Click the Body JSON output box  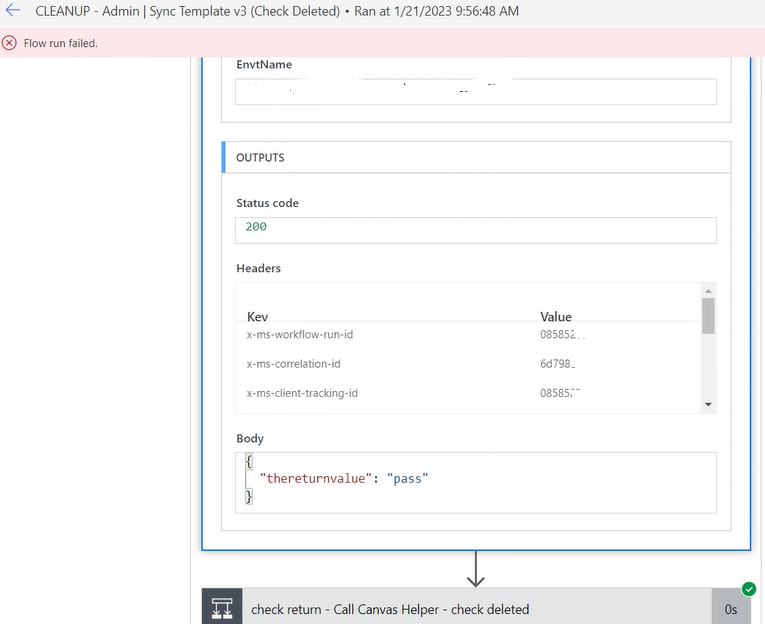click(476, 482)
